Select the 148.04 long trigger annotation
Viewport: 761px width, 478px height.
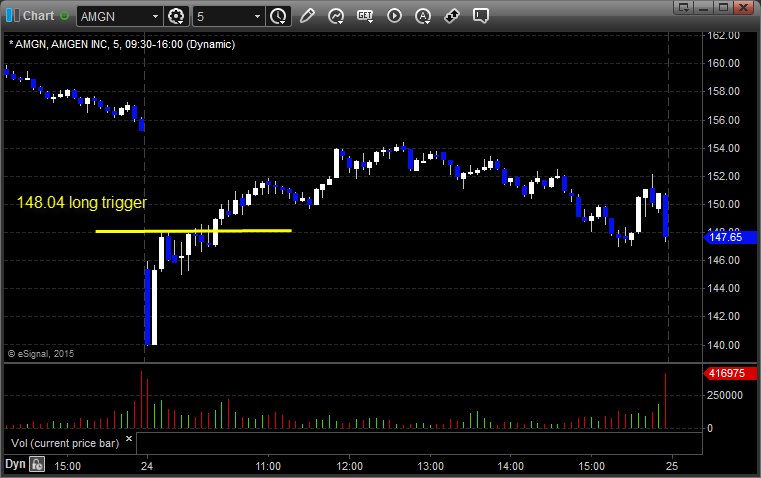(x=82, y=202)
